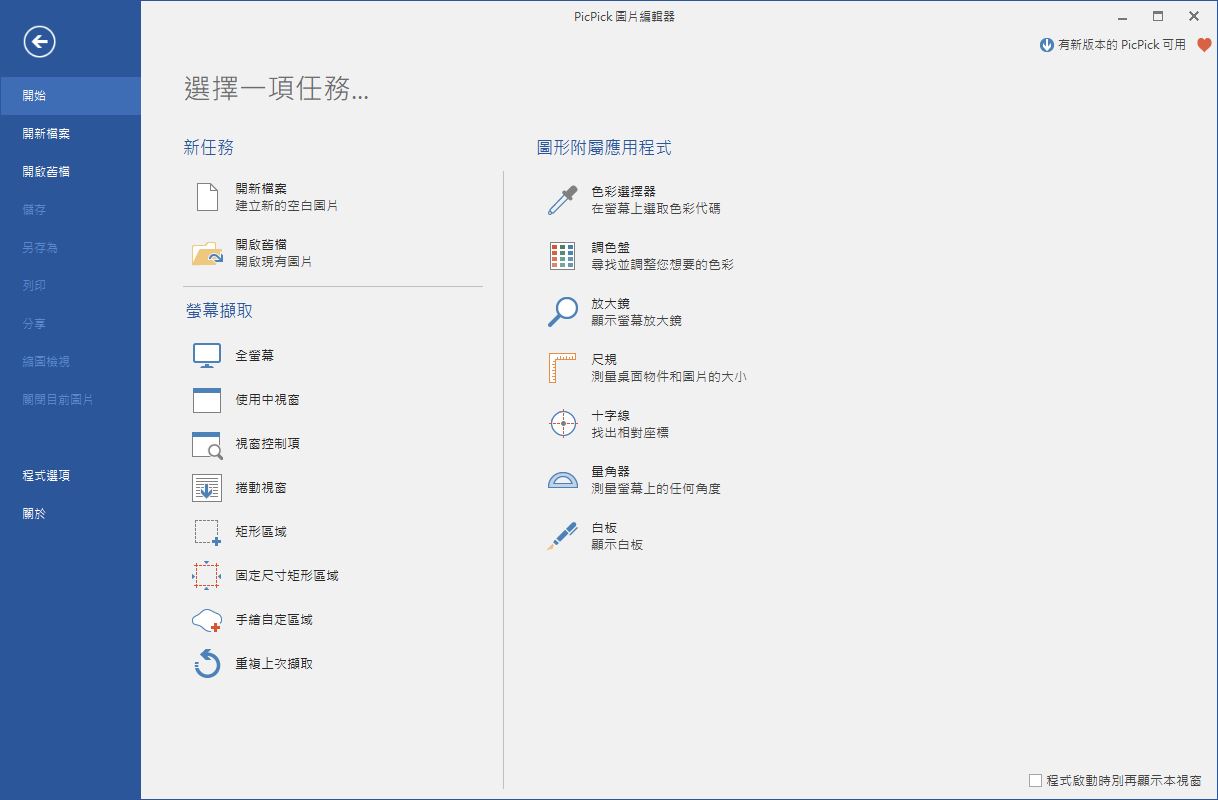This screenshot has height=800, width=1218.
Task: Click the 開新檔案 blank page icon
Action: pos(207,197)
